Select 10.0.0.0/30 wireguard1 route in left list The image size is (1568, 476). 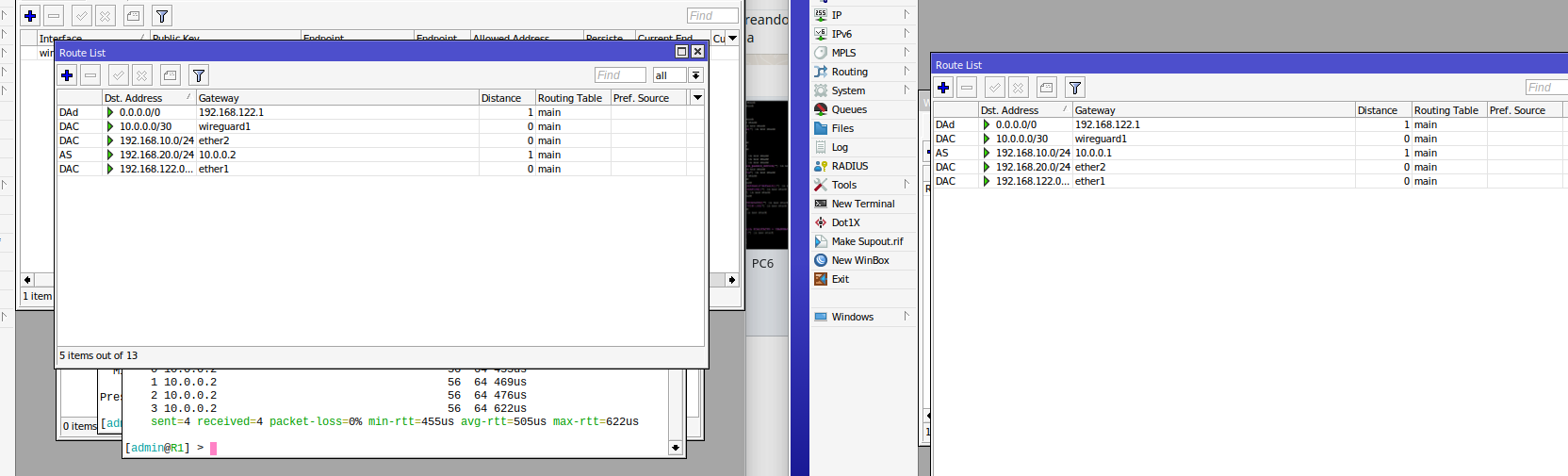[x=381, y=126]
